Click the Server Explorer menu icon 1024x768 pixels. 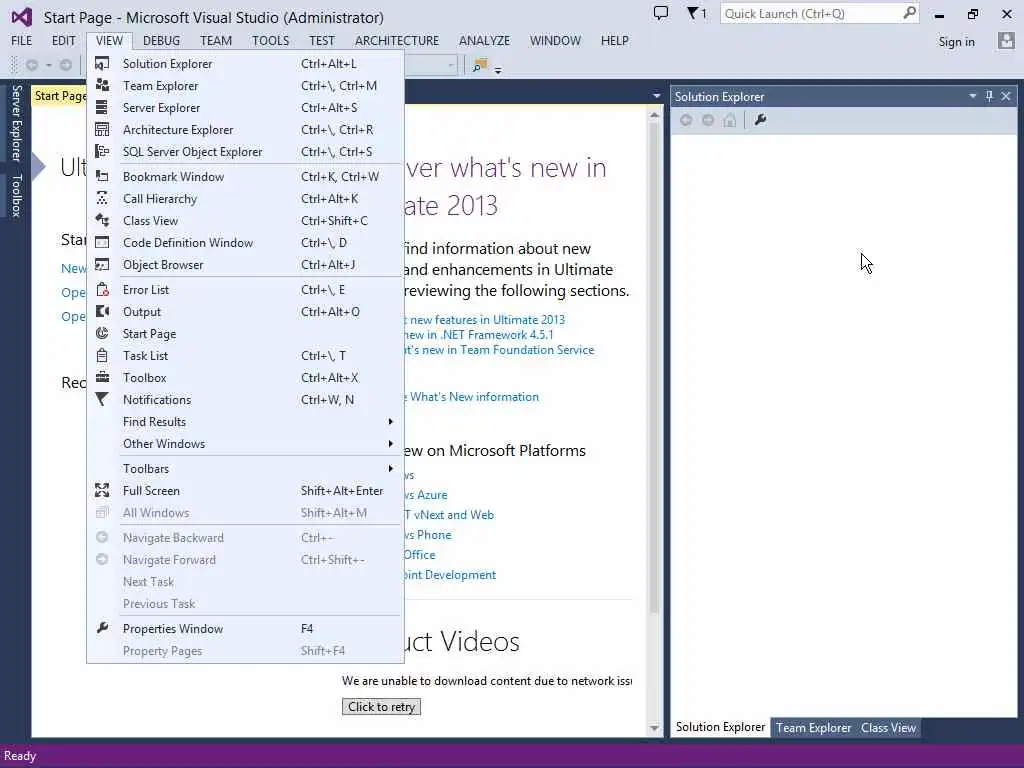[102, 108]
